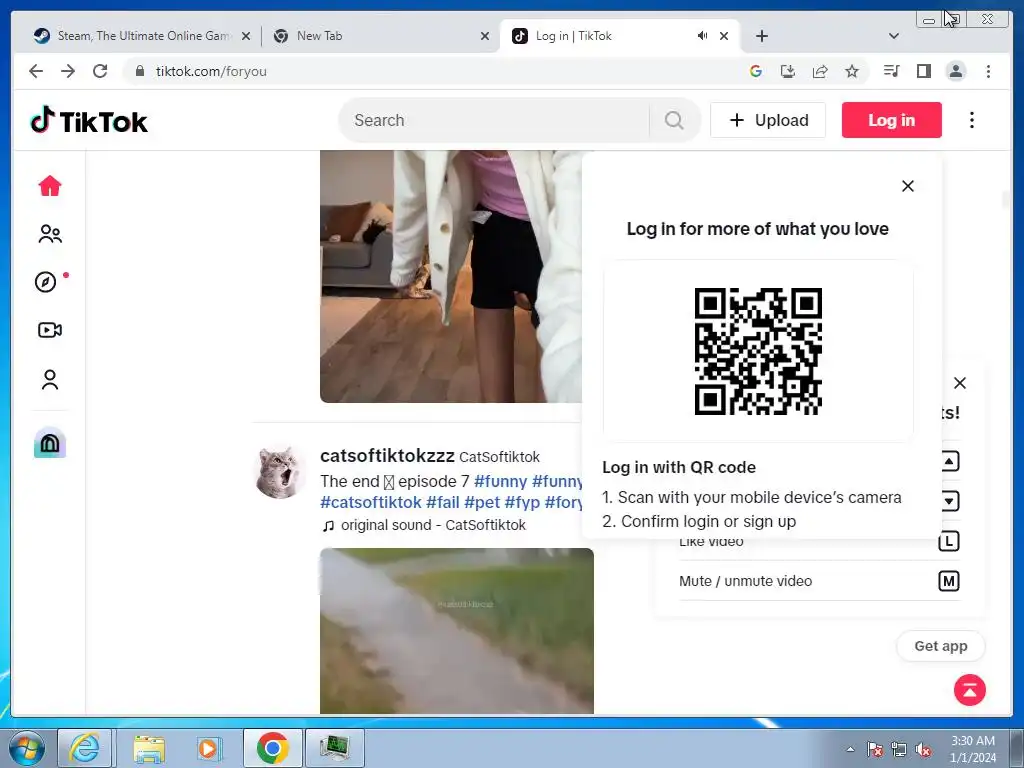Click the Google icon in address bar

pos(756,71)
